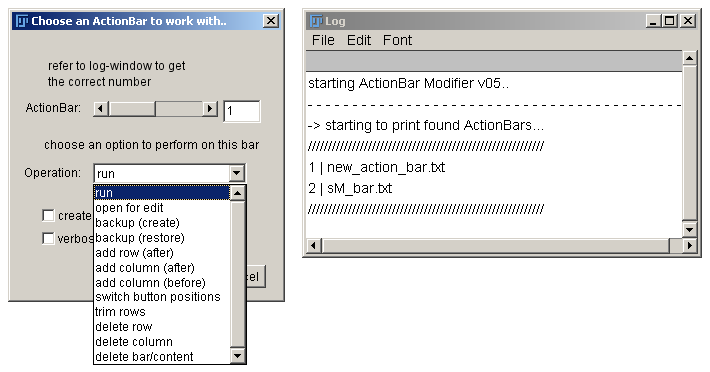
Task: Click the 'ActionBar:' label
Action: [x=53, y=108]
